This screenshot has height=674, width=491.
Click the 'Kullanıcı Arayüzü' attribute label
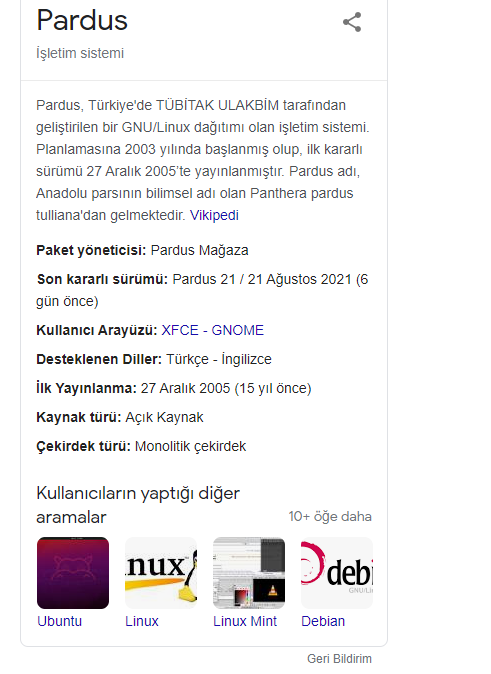coord(97,330)
